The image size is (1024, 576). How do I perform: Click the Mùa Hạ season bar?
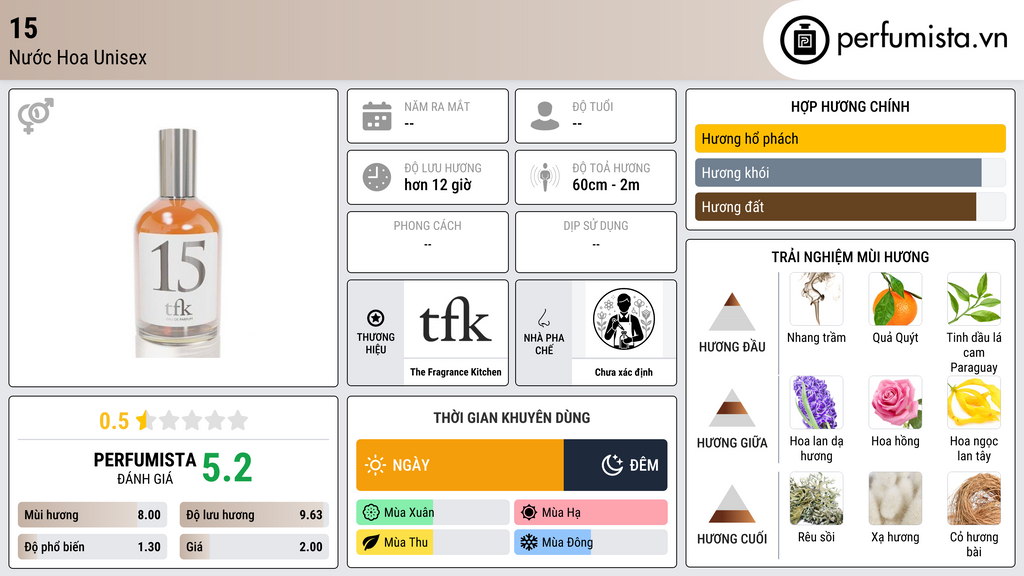[591, 513]
